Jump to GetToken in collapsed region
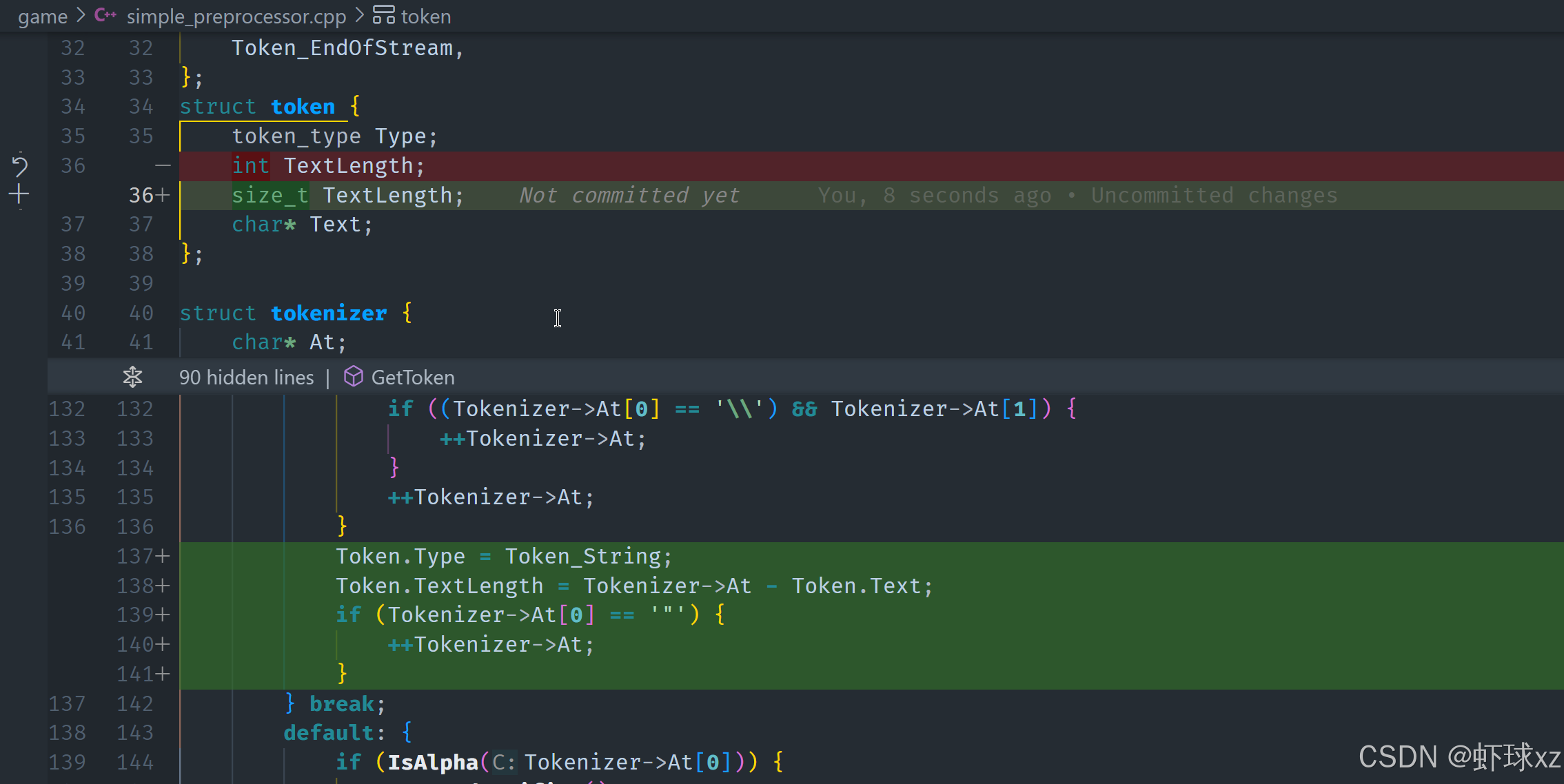1564x784 pixels. (412, 378)
